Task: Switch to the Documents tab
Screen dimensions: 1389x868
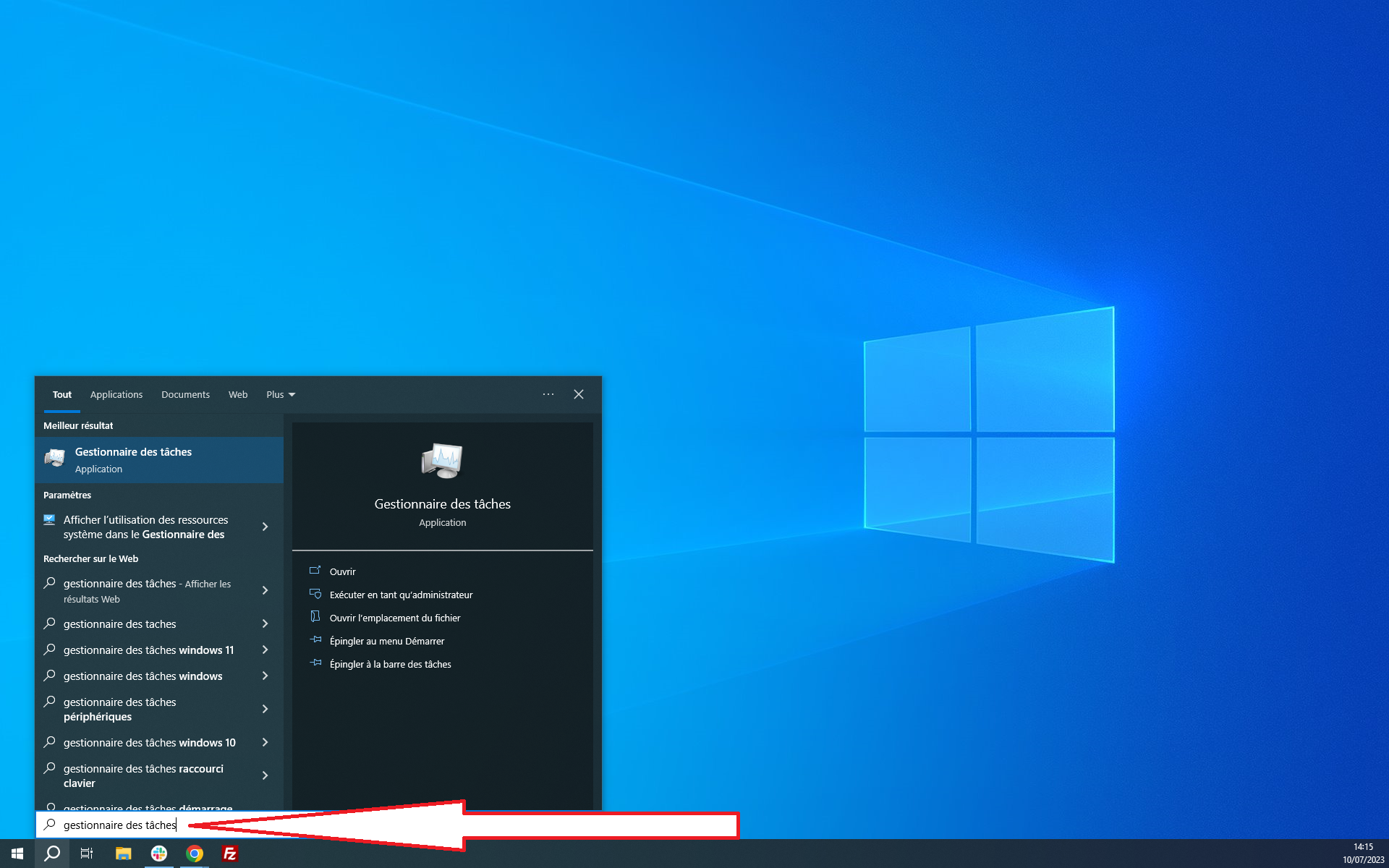Action: tap(185, 394)
